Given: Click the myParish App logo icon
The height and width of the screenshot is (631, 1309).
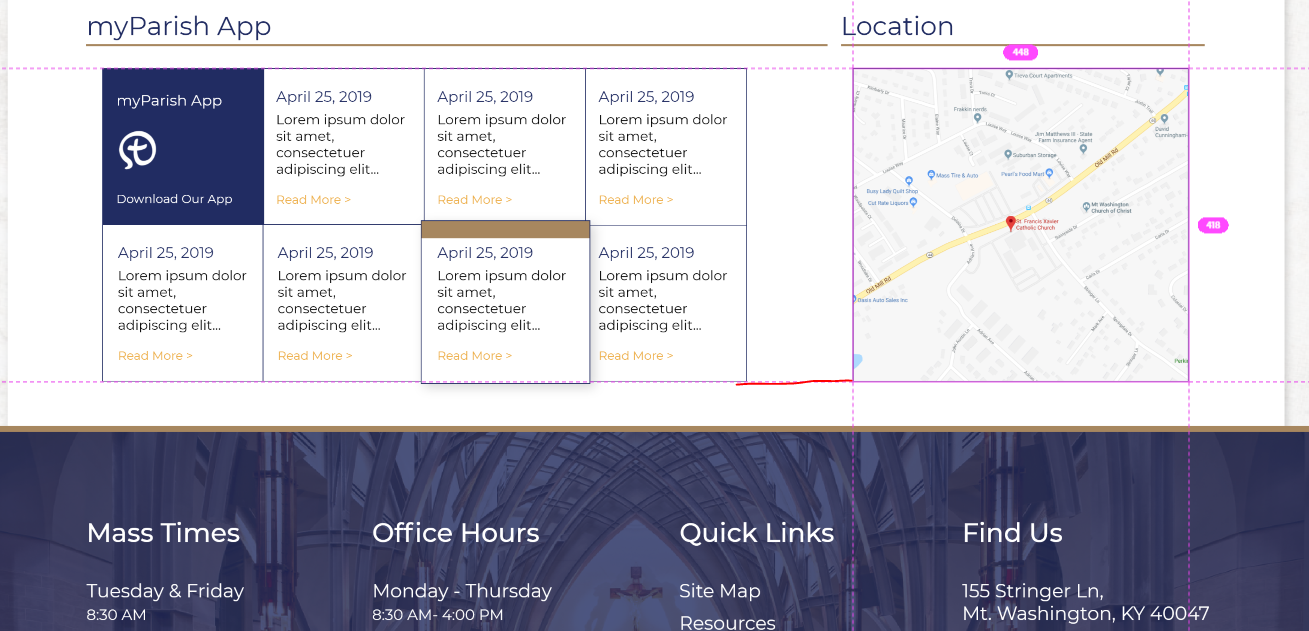Looking at the screenshot, I should tap(138, 150).
